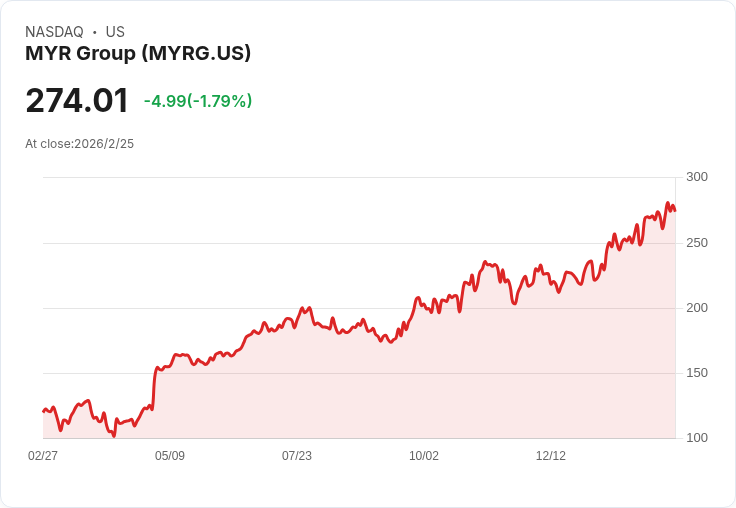This screenshot has width=736, height=508.
Task: Select the 100 price level label
Action: 697,438
